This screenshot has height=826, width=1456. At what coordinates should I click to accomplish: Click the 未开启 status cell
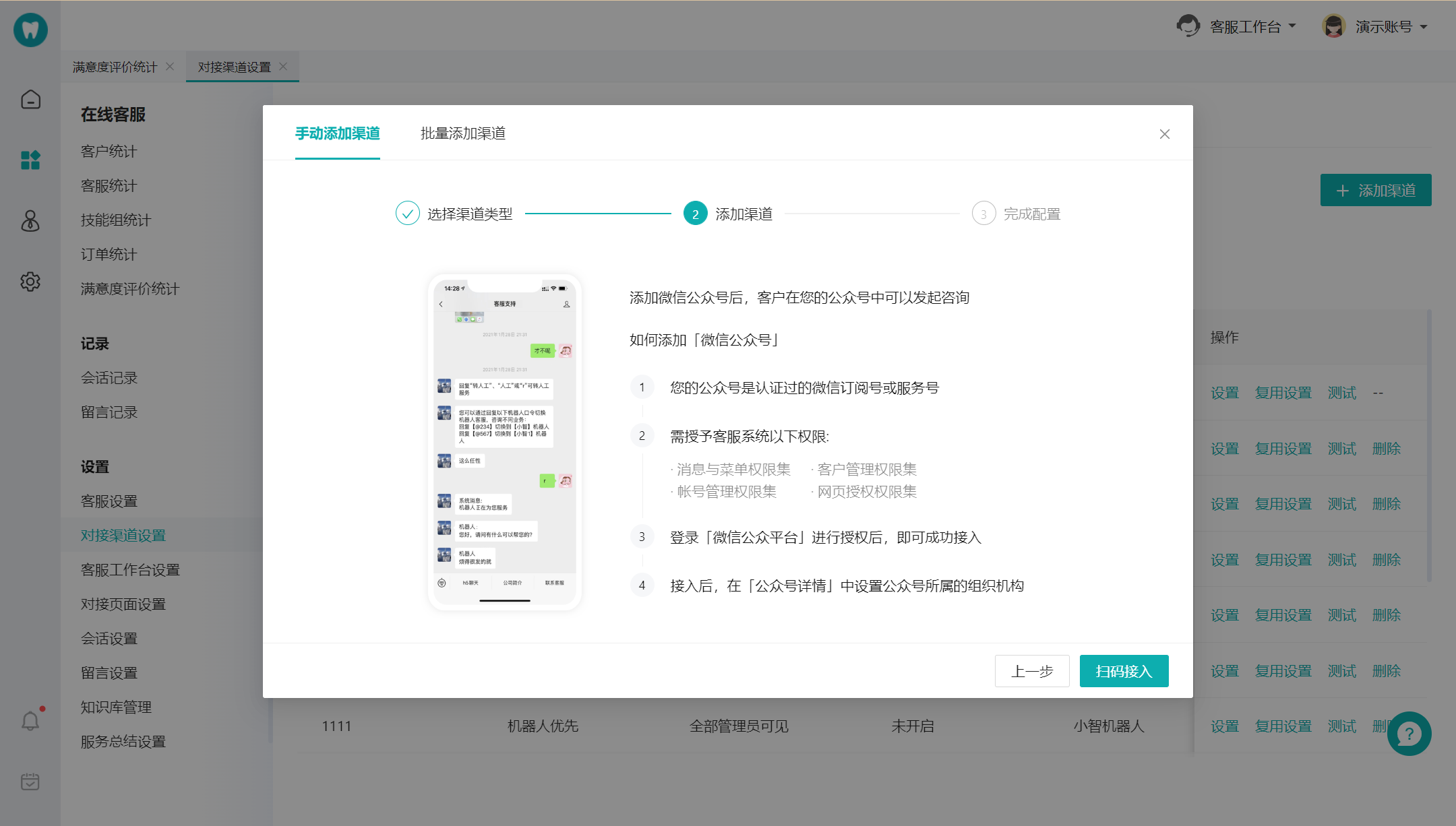click(x=913, y=726)
